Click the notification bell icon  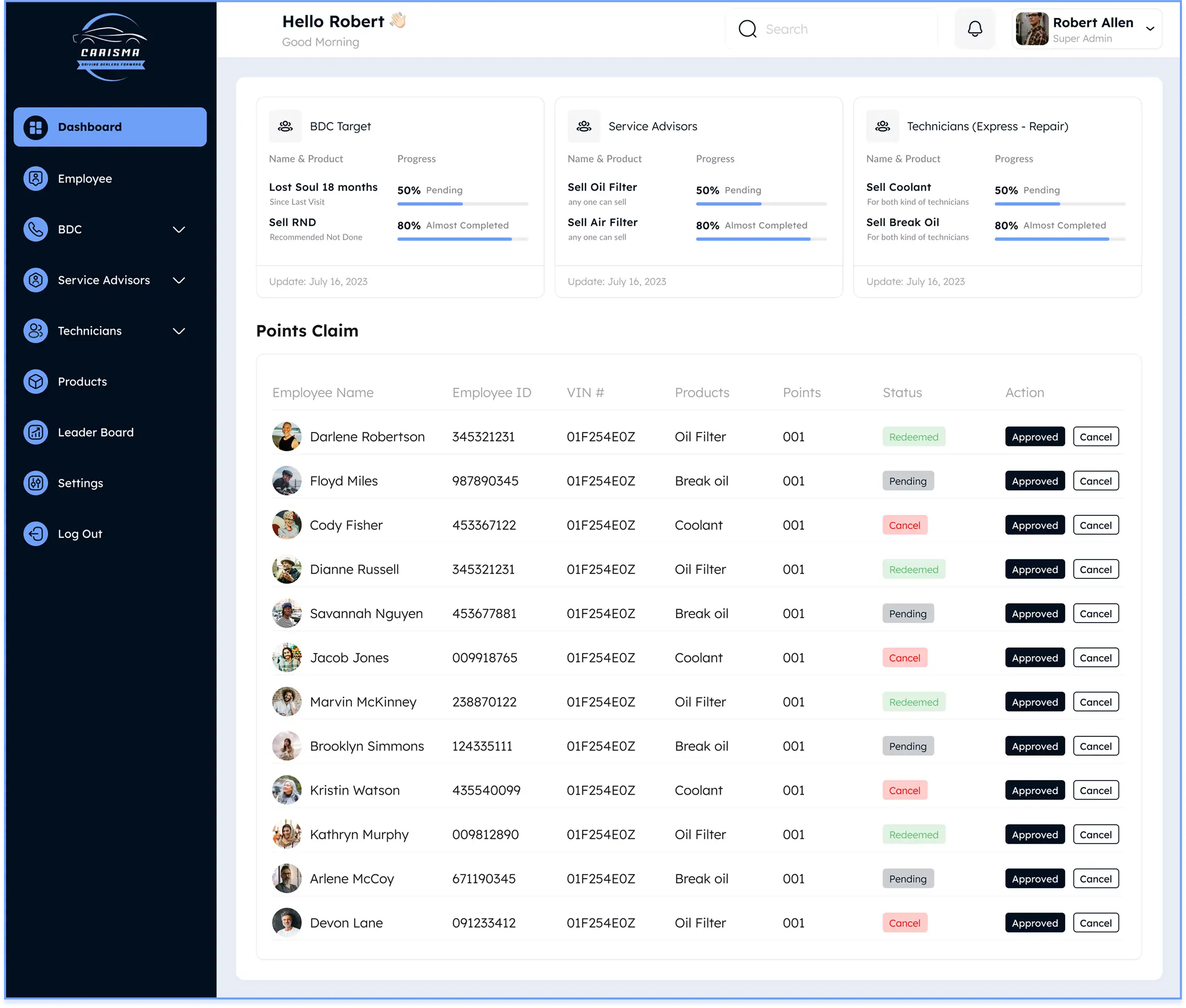click(x=975, y=28)
